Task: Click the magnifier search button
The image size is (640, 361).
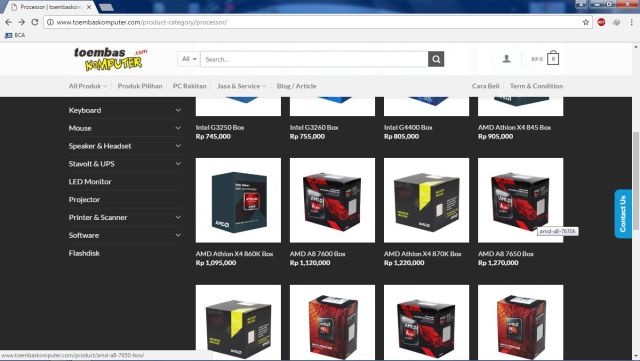Action: (436, 59)
